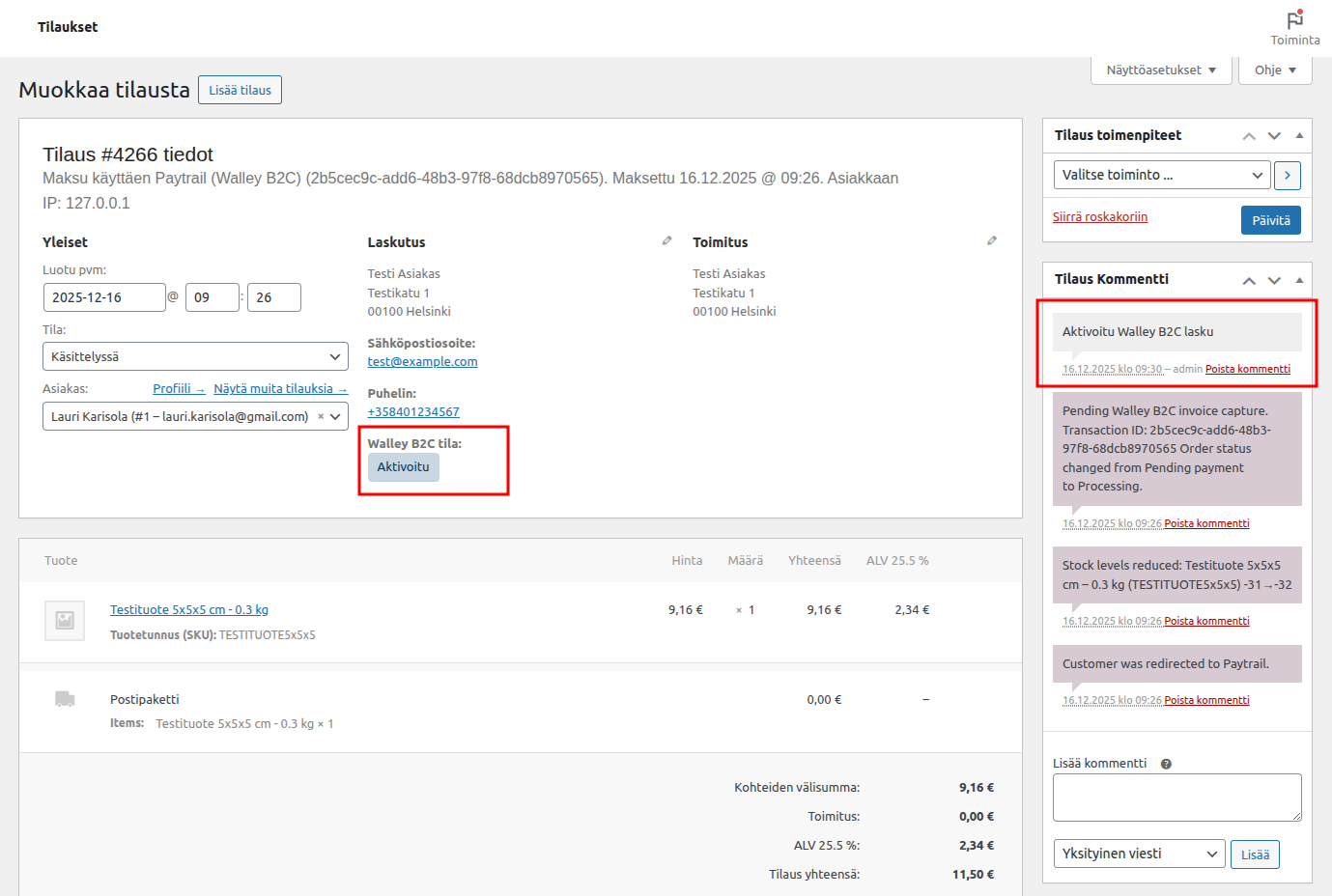This screenshot has height=896, width=1332.
Task: Click Siirrä roskakoriin link
Action: tap(1099, 217)
